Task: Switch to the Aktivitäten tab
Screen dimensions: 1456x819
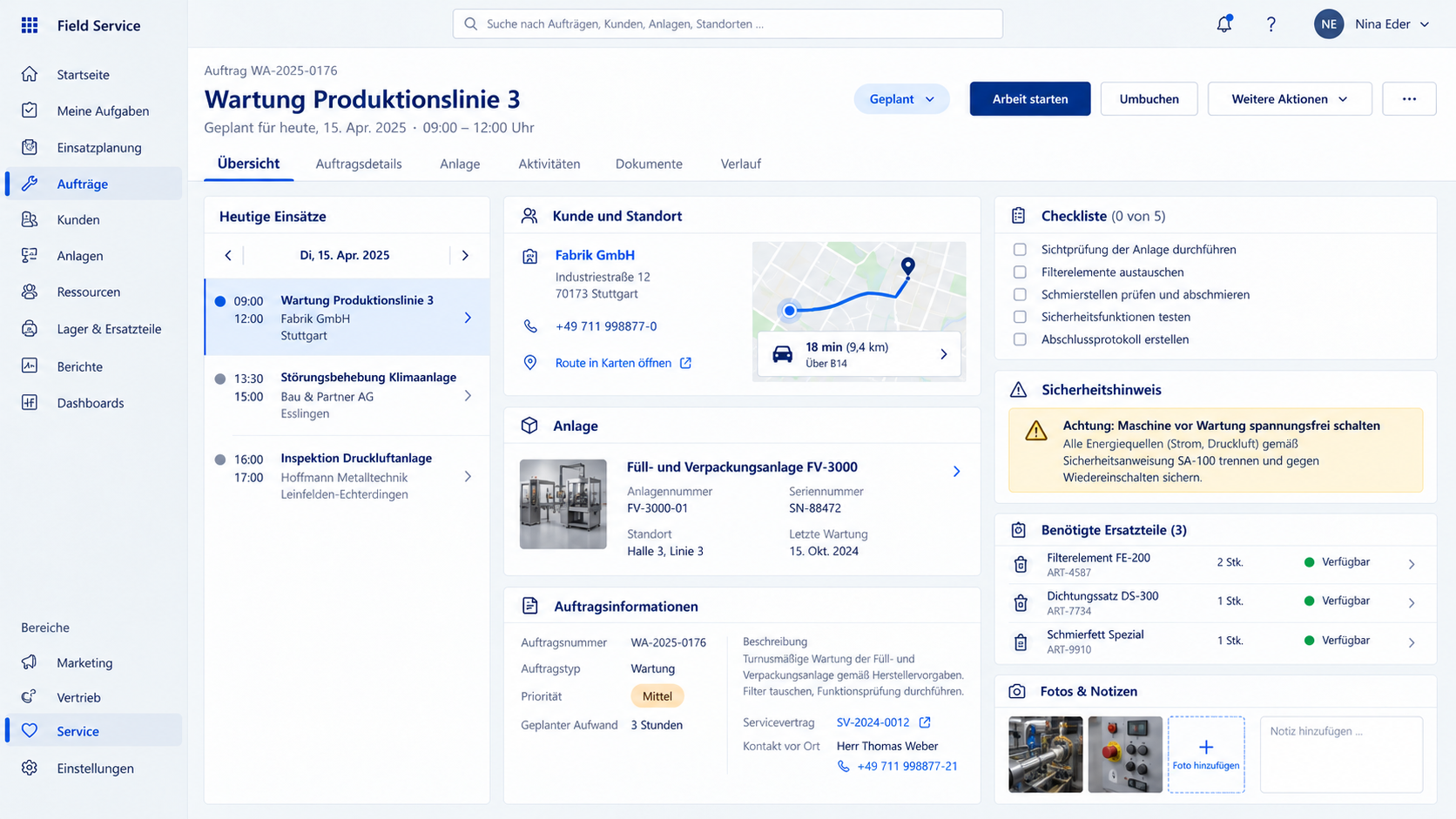Action: pos(549,164)
